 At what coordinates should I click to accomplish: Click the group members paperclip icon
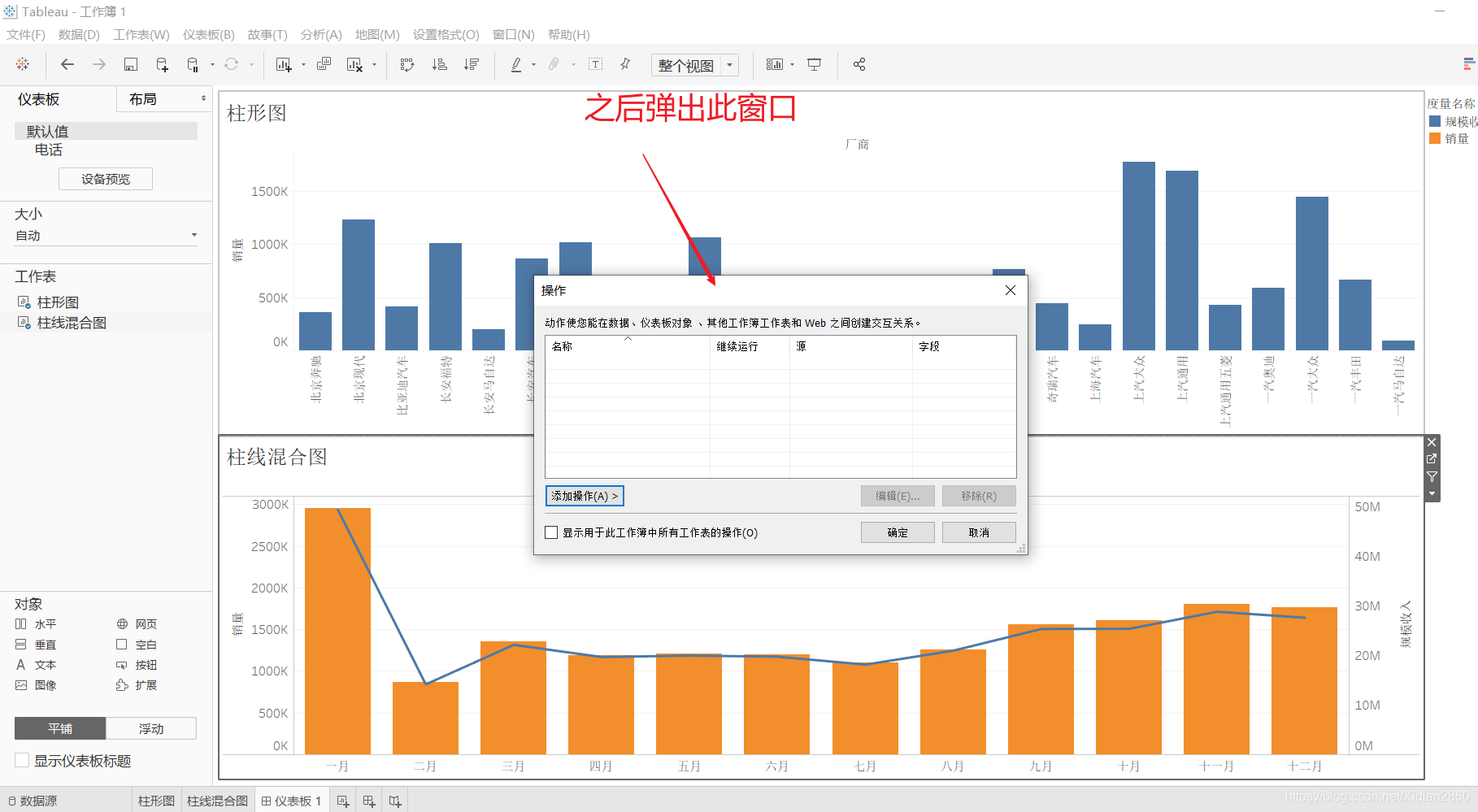554,64
